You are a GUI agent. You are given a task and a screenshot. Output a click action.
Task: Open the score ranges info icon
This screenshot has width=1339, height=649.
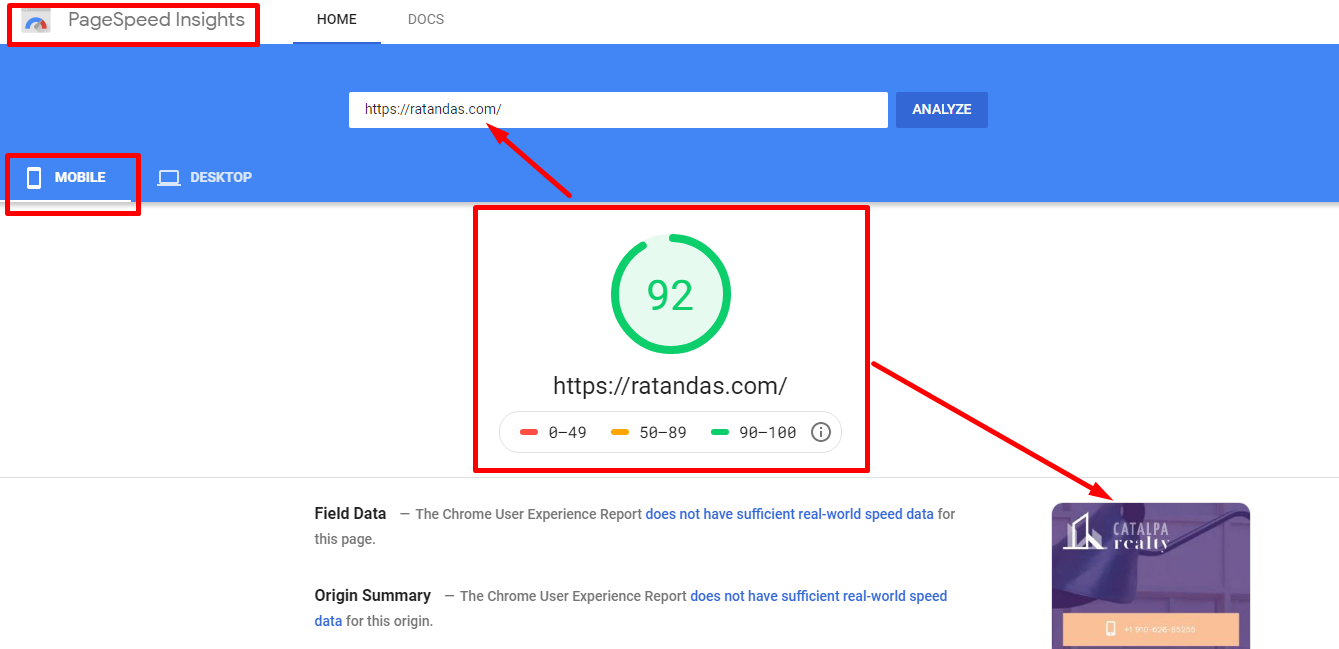[820, 431]
